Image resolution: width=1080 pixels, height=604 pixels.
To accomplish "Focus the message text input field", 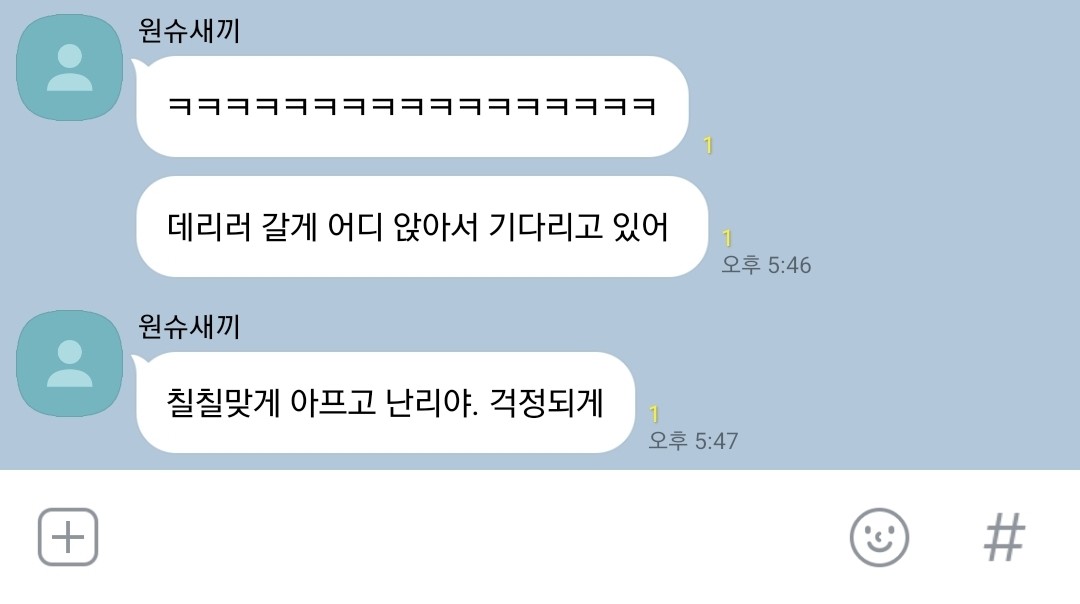I will (x=472, y=537).
